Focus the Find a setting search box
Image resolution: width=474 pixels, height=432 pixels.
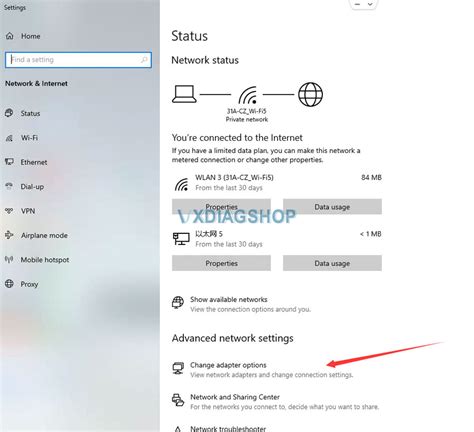tap(78, 60)
